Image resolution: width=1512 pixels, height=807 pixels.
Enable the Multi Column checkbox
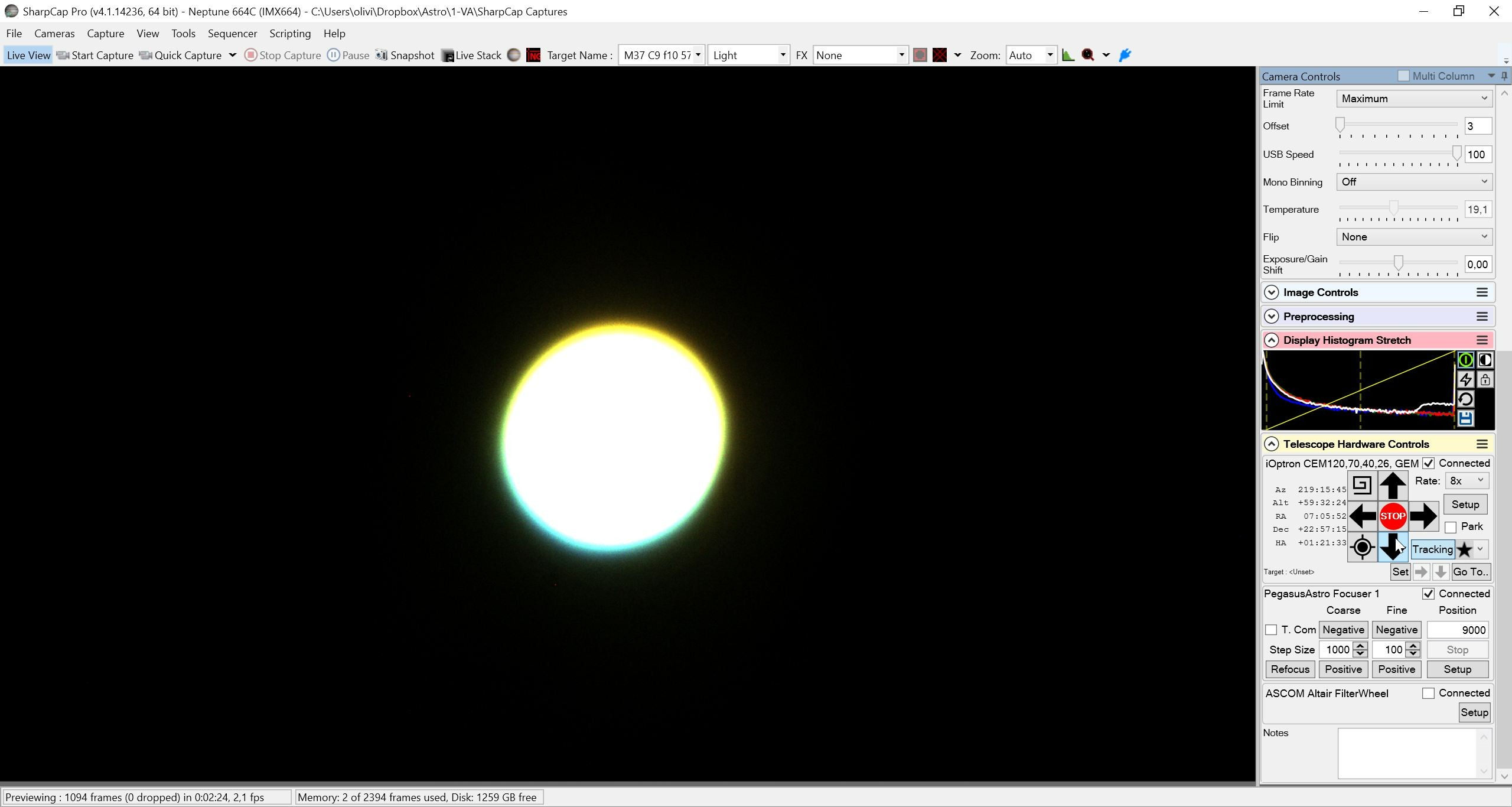pyautogui.click(x=1403, y=76)
